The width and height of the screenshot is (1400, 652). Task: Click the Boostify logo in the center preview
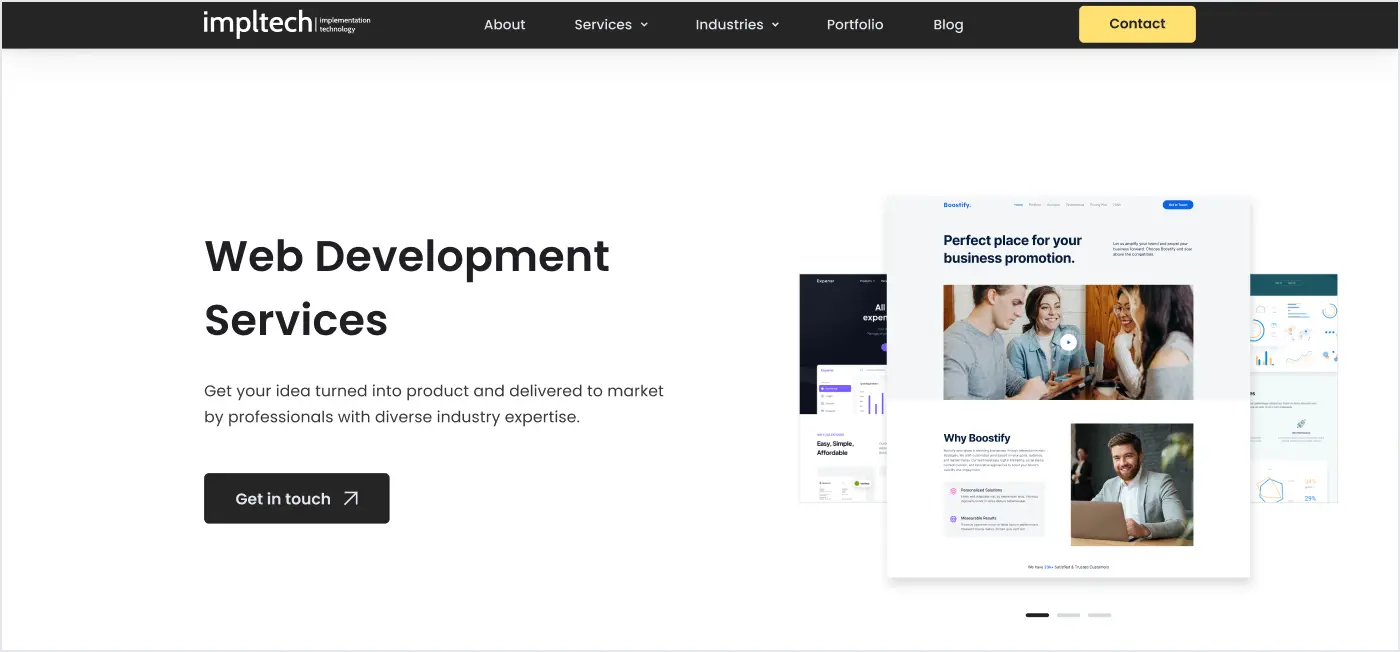[956, 205]
